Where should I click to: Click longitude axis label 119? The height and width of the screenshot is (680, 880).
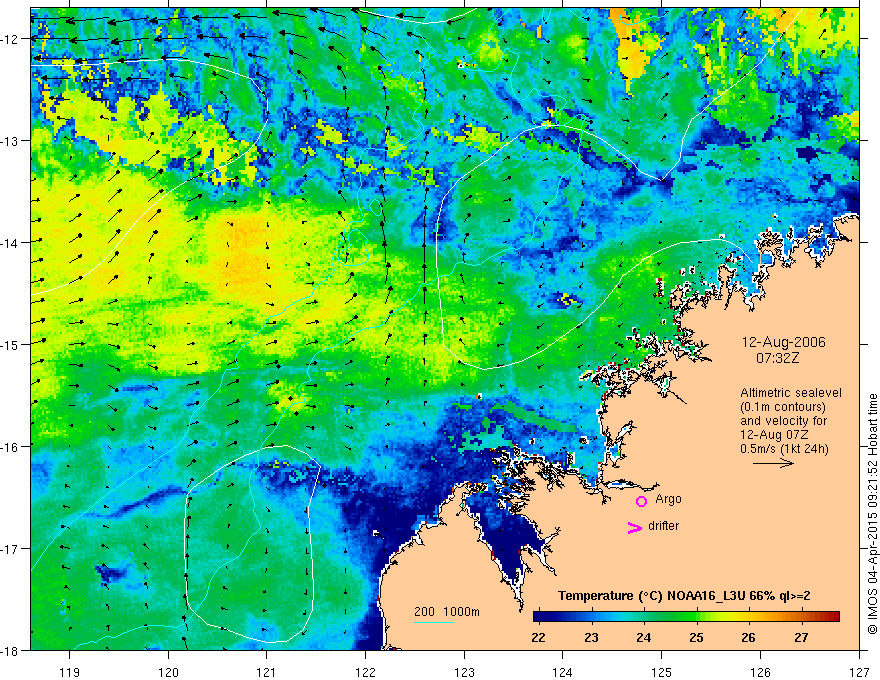coord(70,672)
